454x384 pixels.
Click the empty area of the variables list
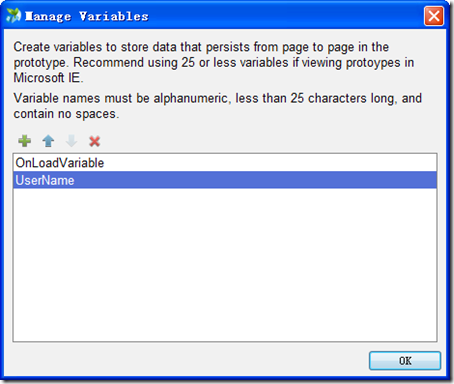click(x=225, y=265)
